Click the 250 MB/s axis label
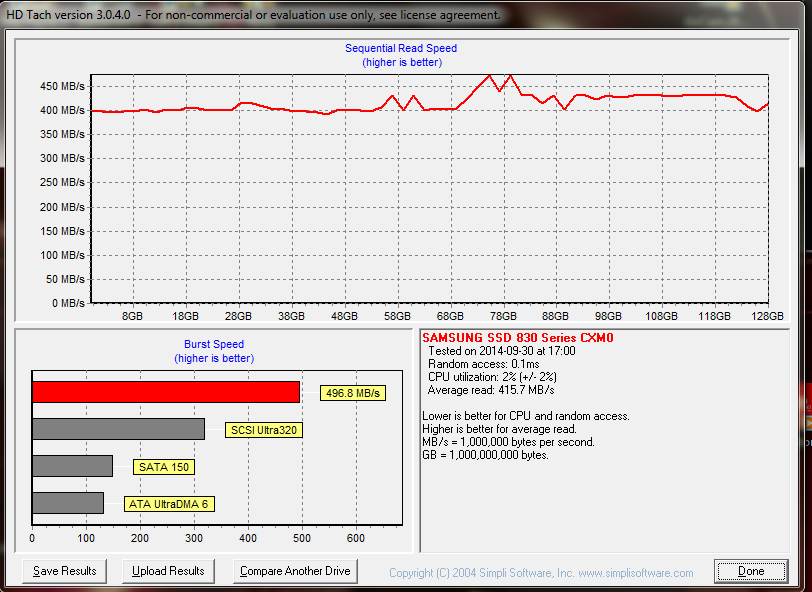Screen dimensions: 812x592 point(62,182)
